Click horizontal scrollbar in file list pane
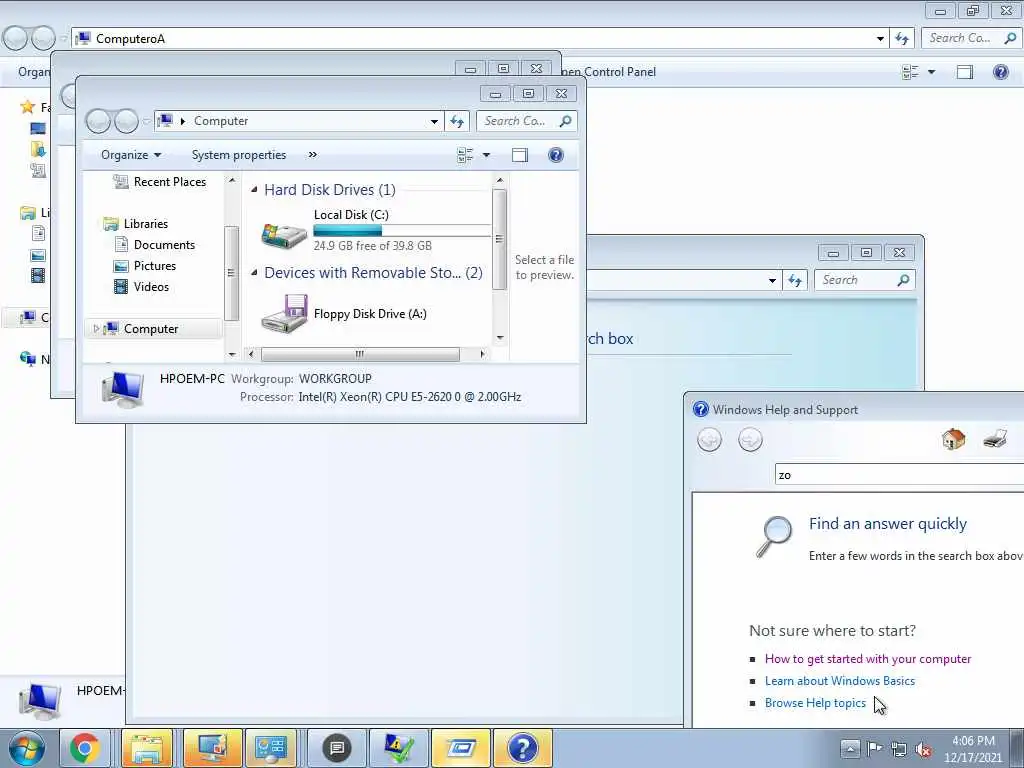This screenshot has height=768, width=1024. [x=360, y=354]
